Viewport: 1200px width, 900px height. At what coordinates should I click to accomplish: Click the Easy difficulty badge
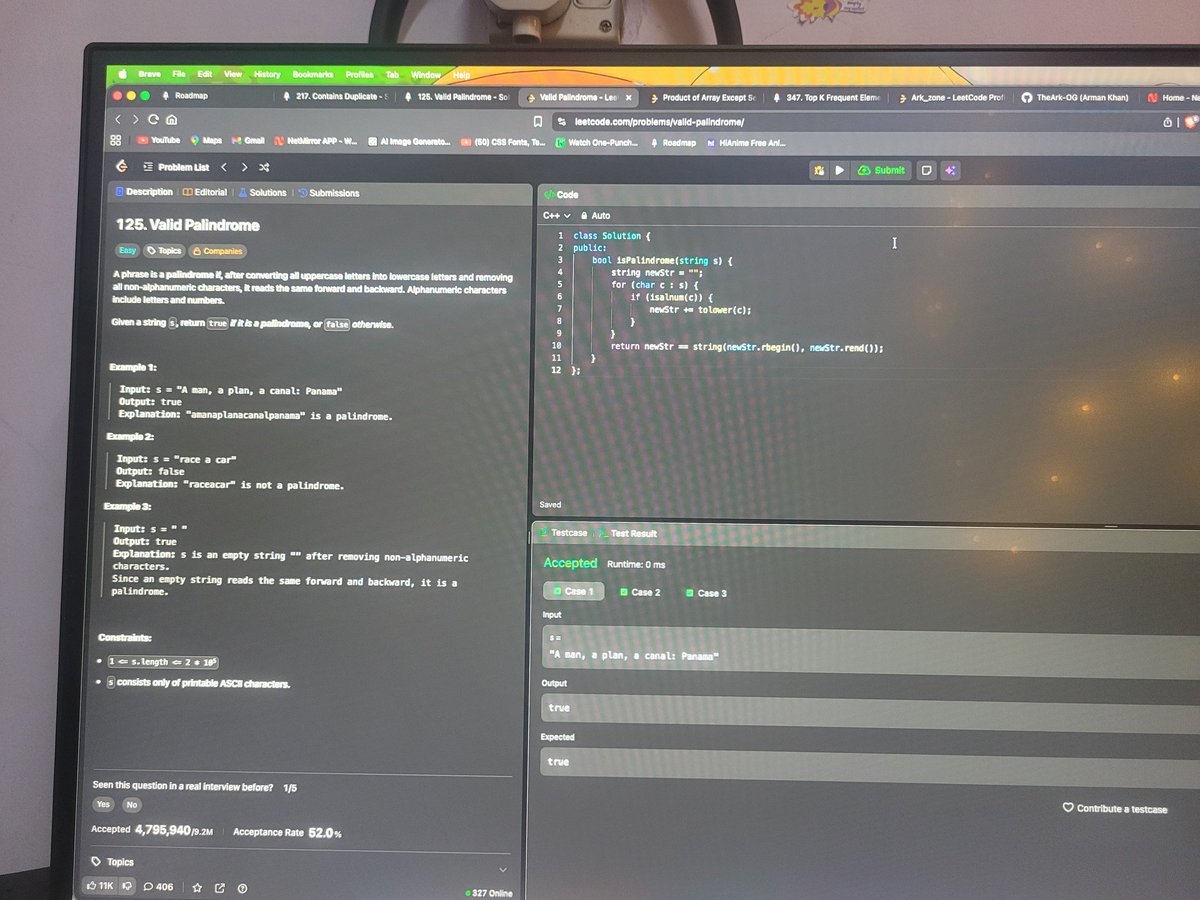pyautogui.click(x=128, y=251)
